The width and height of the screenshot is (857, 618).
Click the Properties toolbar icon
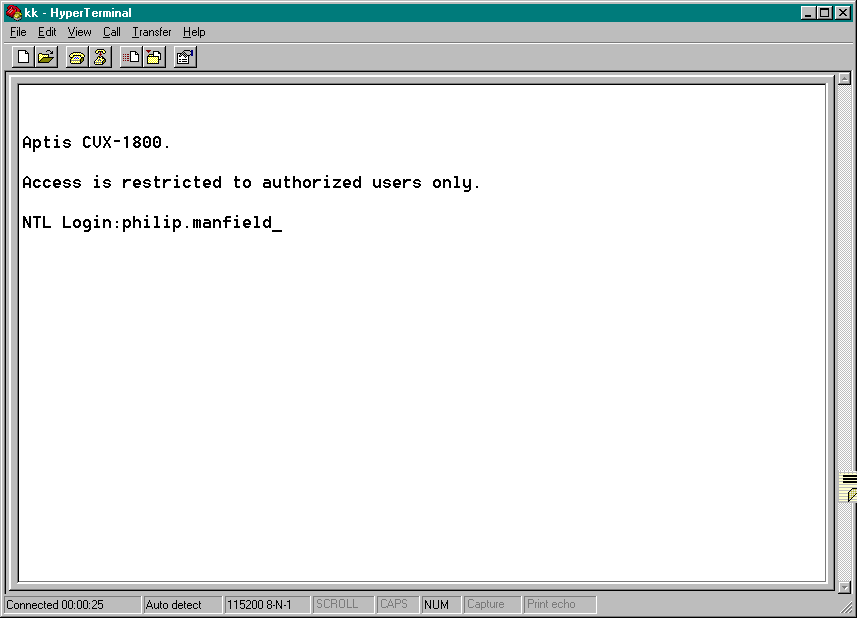[x=185, y=57]
